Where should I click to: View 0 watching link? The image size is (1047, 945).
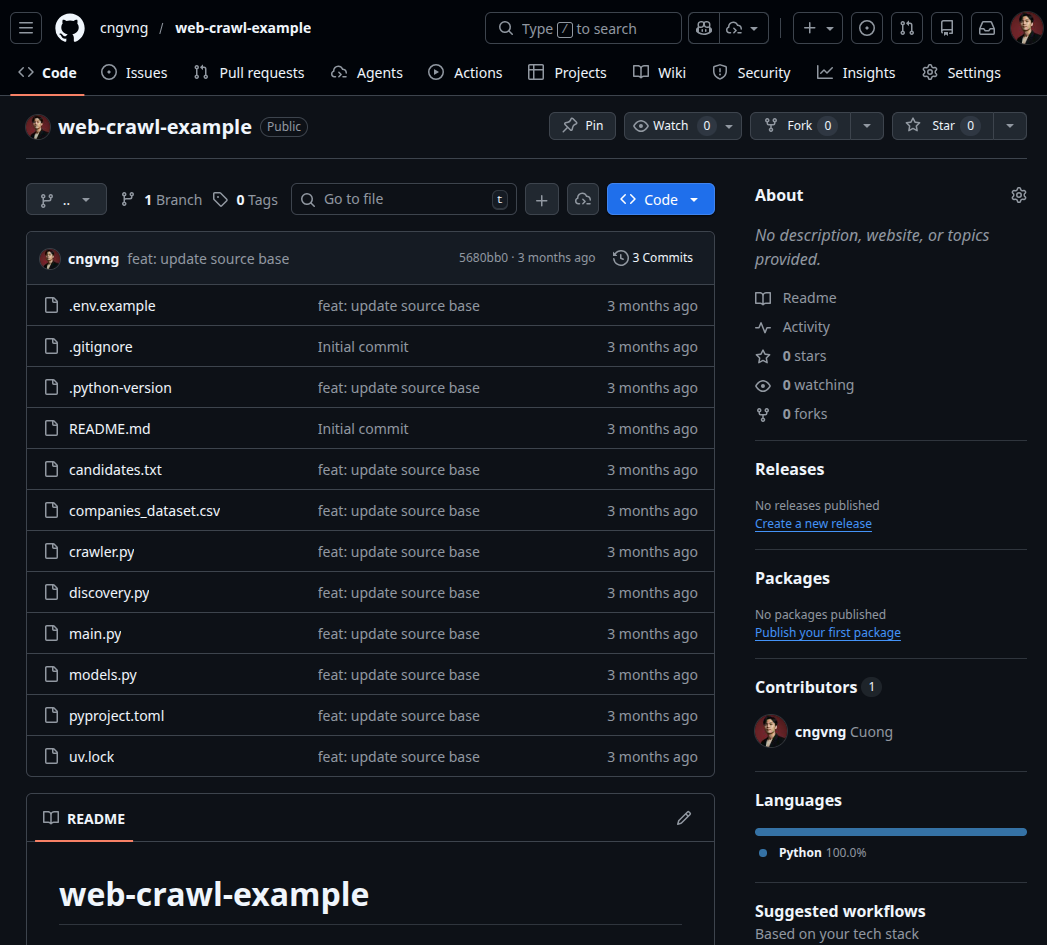(805, 385)
